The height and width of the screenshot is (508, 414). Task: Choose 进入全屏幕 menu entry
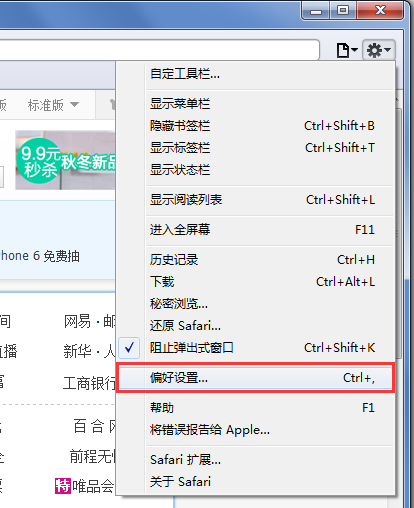[x=256, y=230]
